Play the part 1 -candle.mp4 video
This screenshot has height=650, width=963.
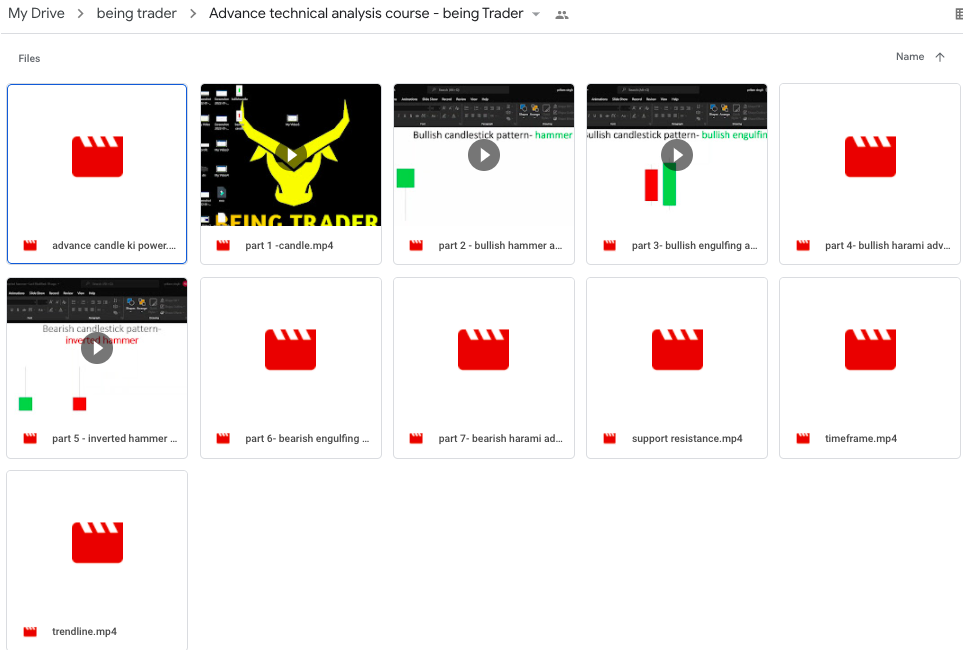tap(291, 155)
